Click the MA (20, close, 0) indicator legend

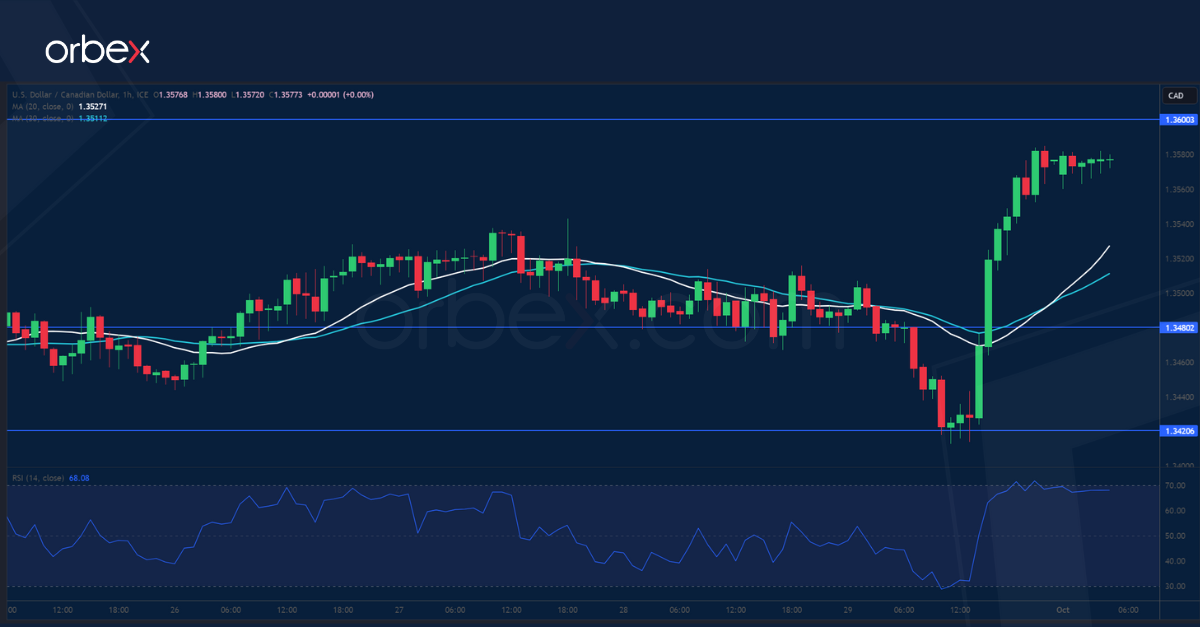(42, 107)
